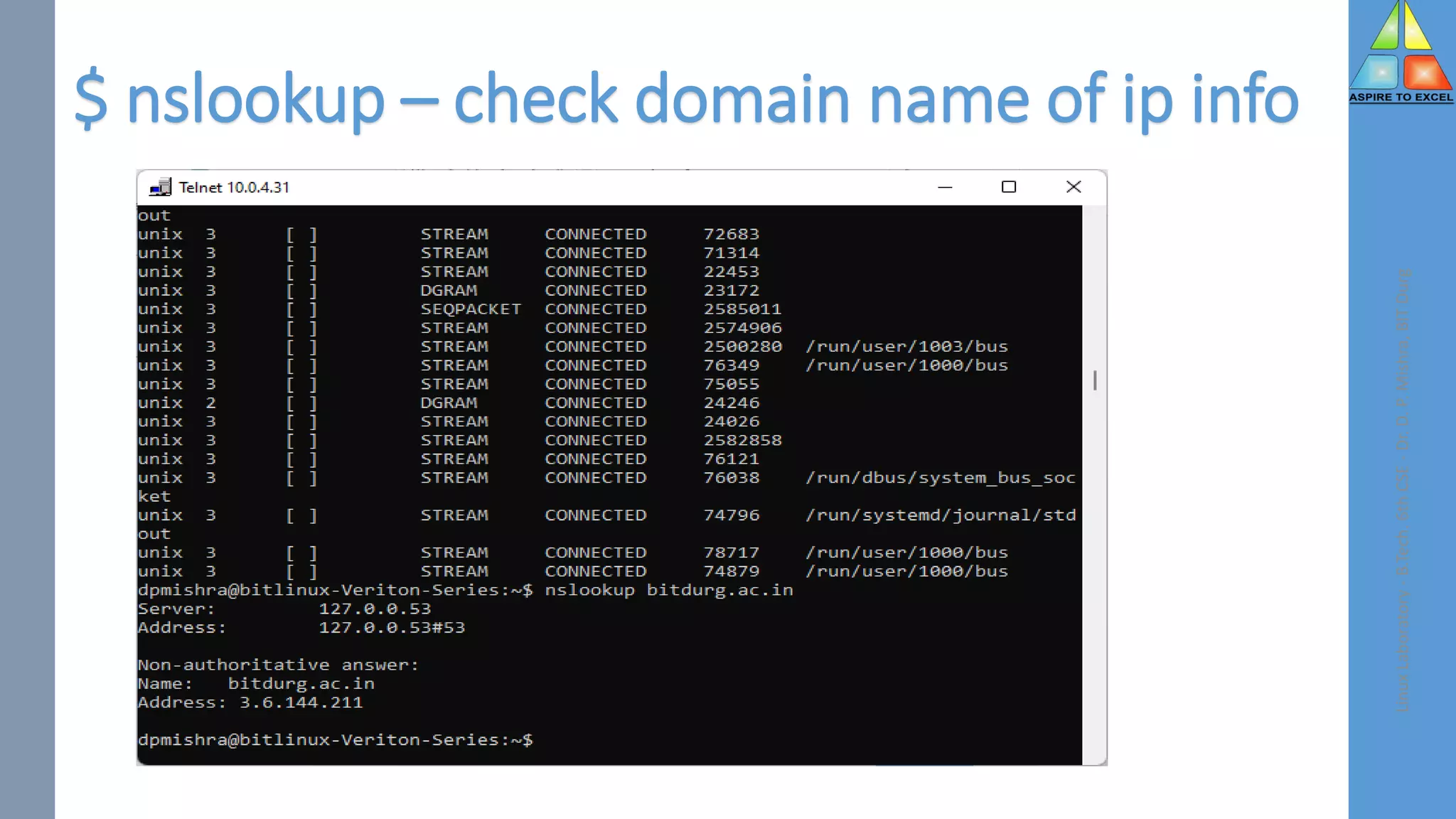The width and height of the screenshot is (1456, 819).
Task: Click socket inode number 2574906
Action: coord(743,328)
